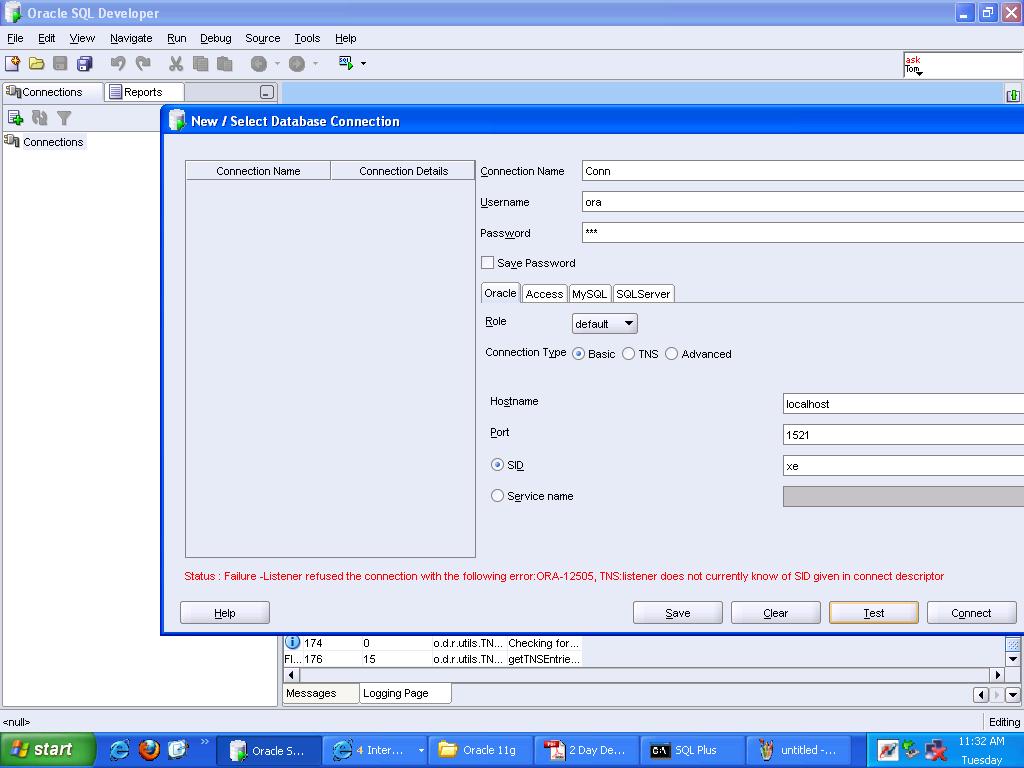Screen dimensions: 1024x768
Task: Select the Service name radio button
Action: [497, 496]
